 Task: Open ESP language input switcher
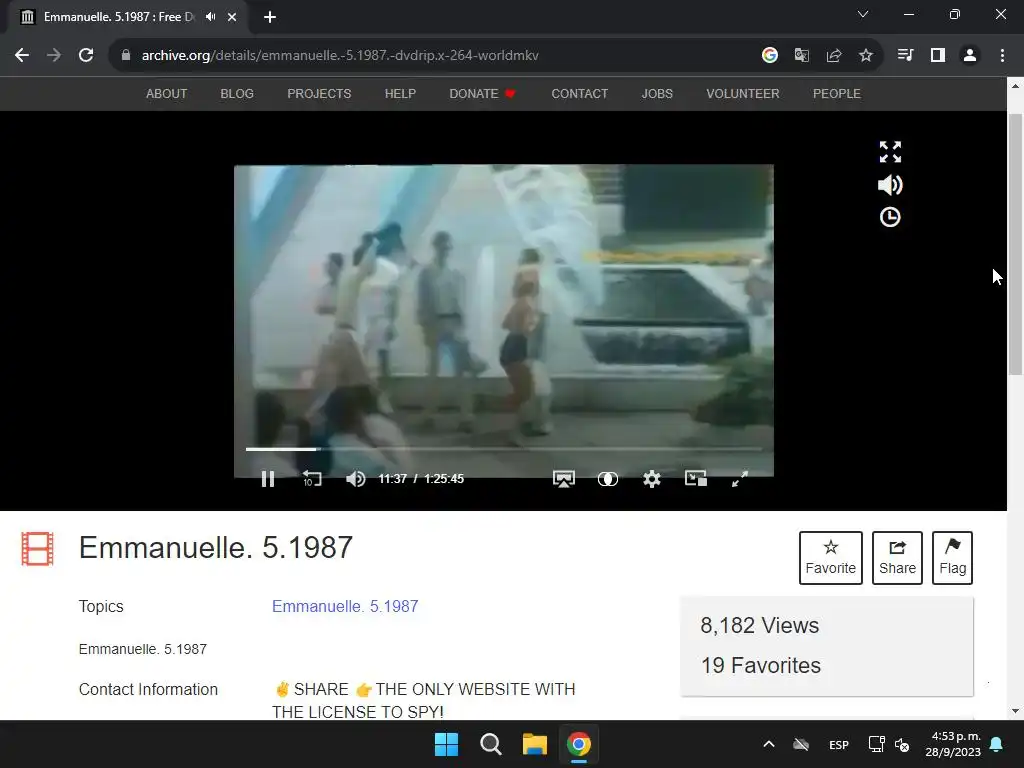pyautogui.click(x=839, y=745)
